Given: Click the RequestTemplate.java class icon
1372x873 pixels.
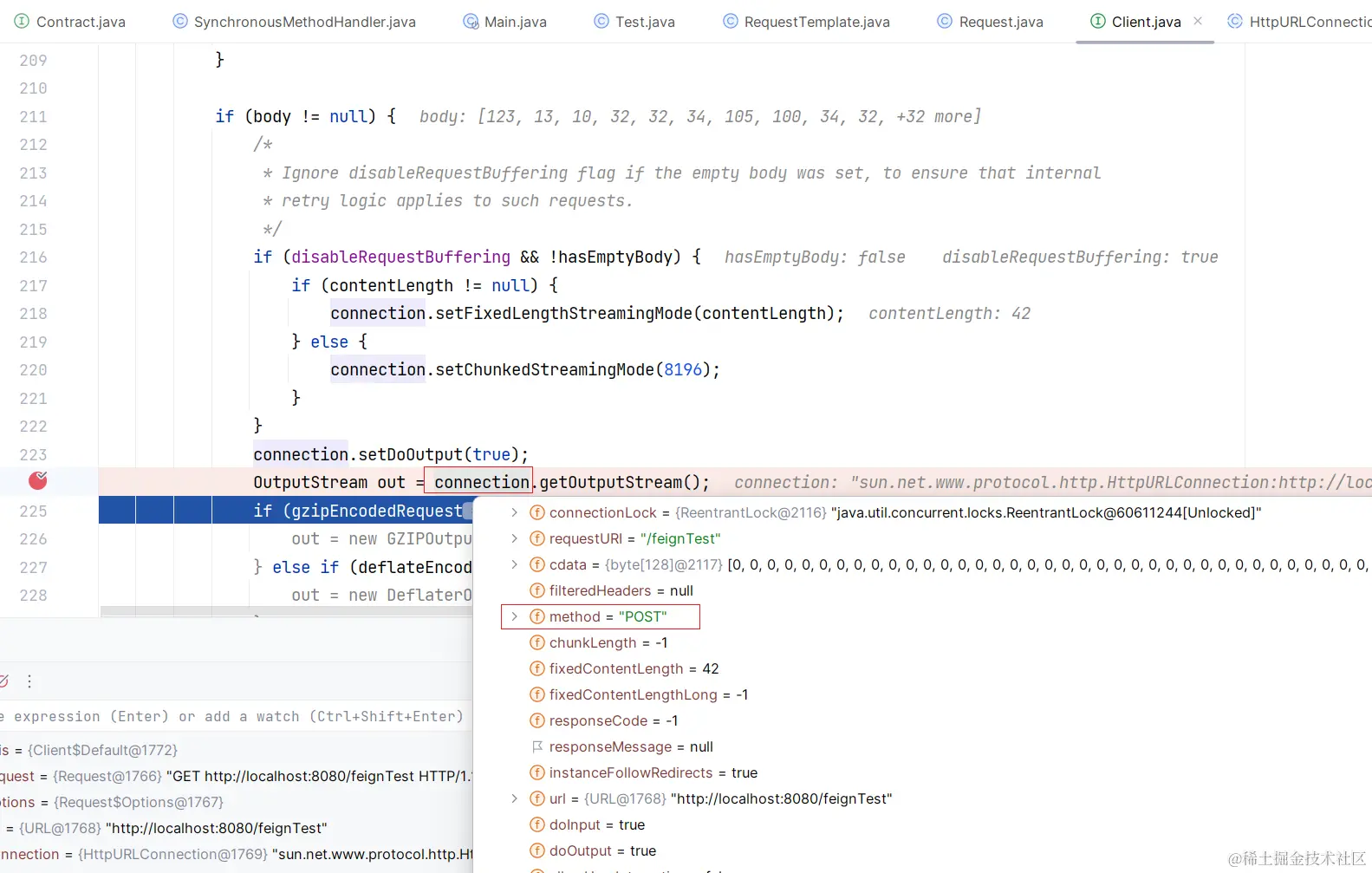Looking at the screenshot, I should coord(731,21).
